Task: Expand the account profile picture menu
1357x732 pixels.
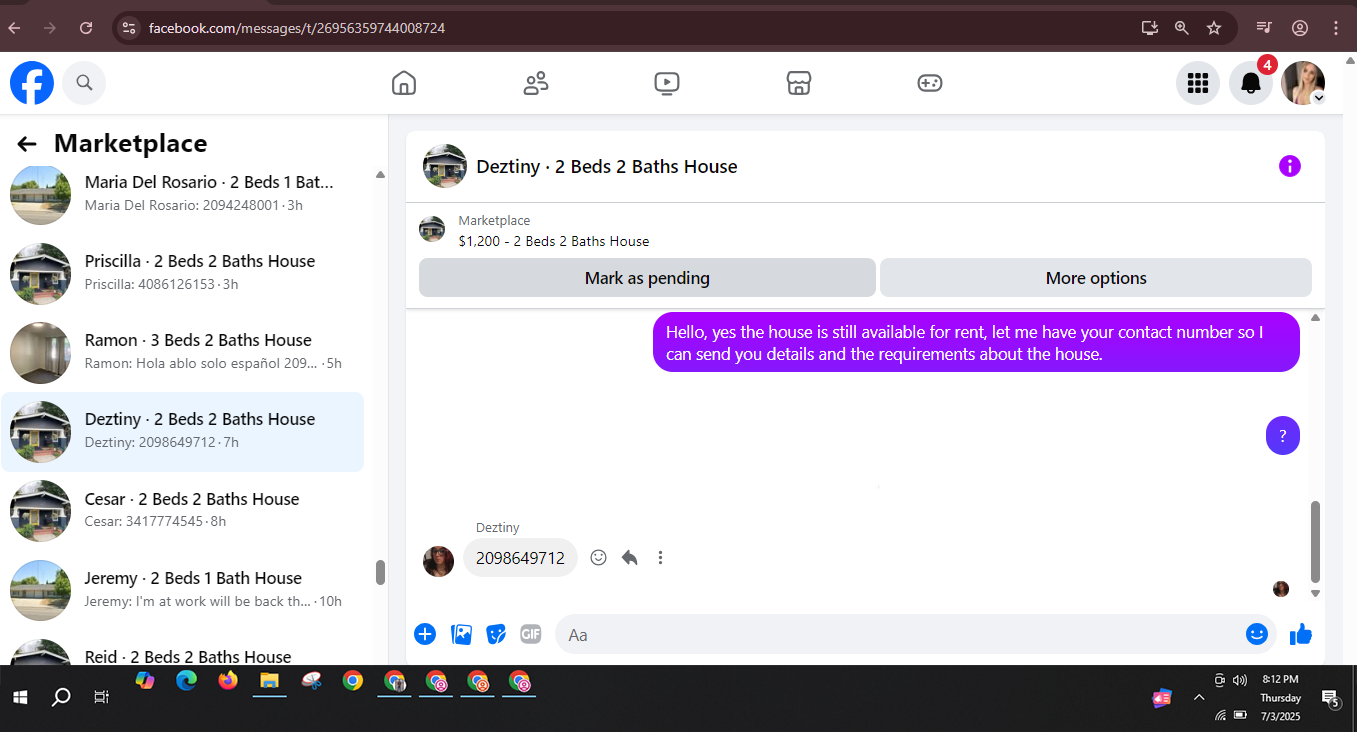Action: (x=1303, y=83)
